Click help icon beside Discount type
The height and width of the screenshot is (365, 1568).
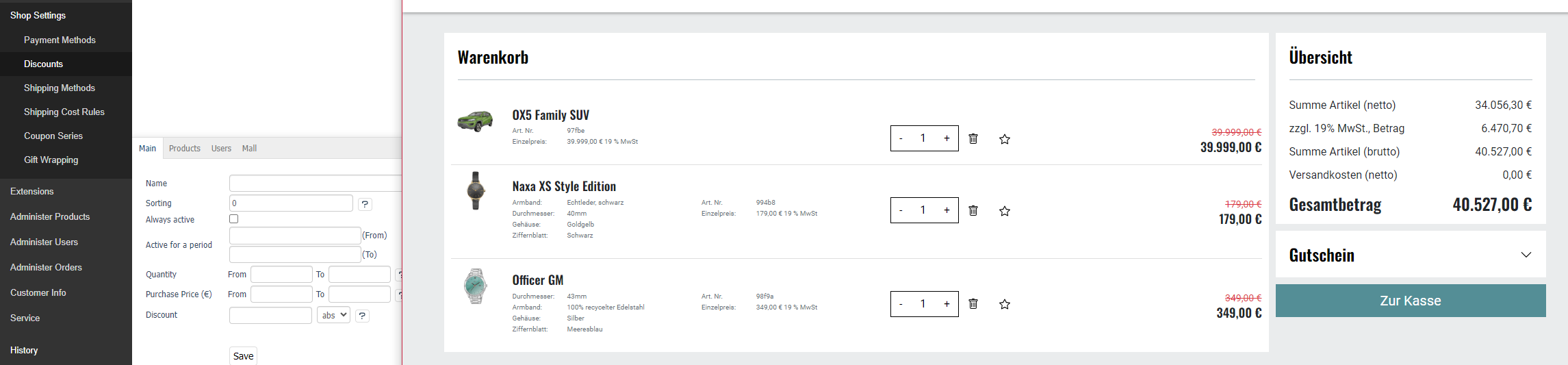click(363, 316)
